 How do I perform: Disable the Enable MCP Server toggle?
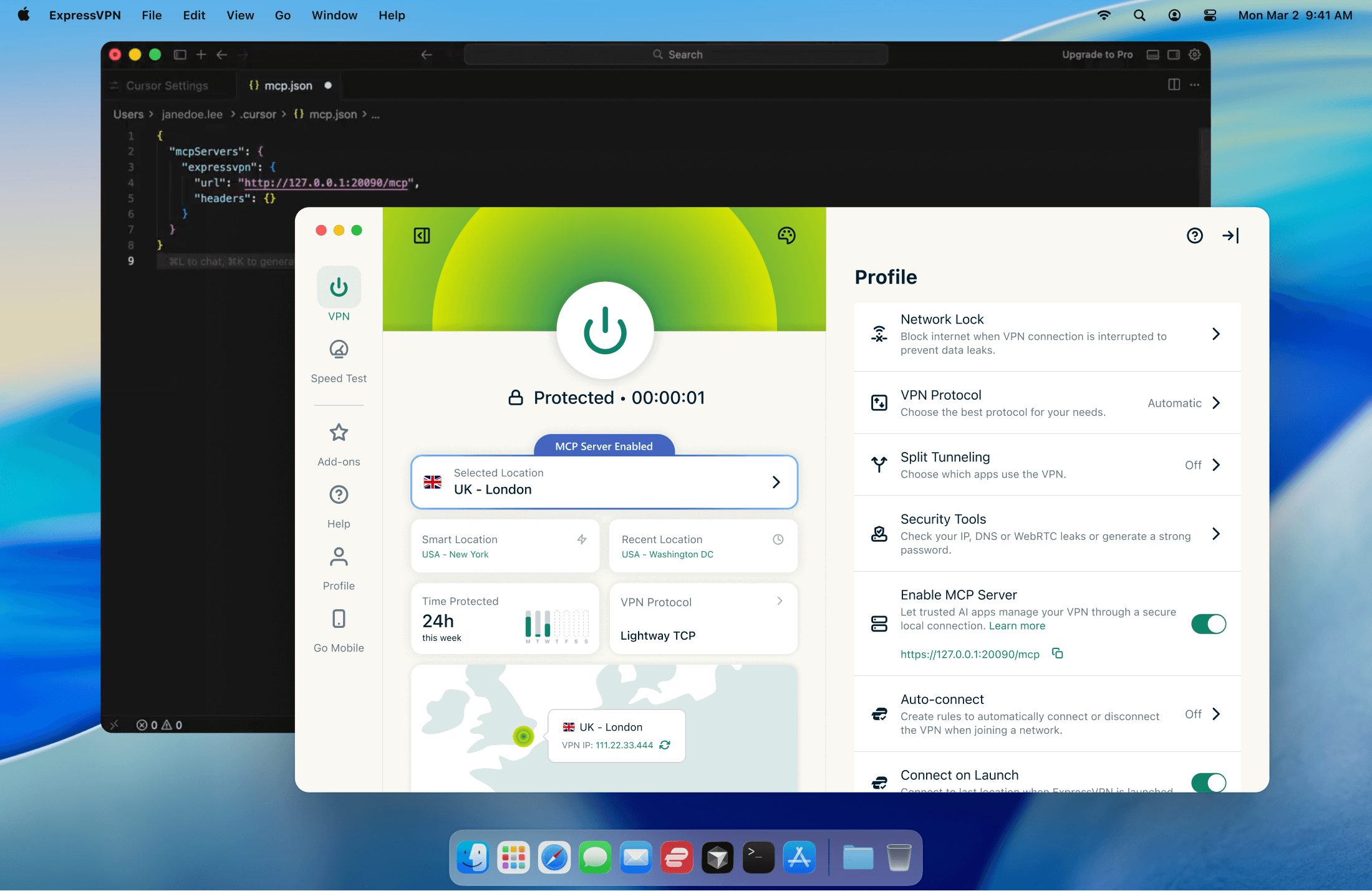click(x=1208, y=624)
